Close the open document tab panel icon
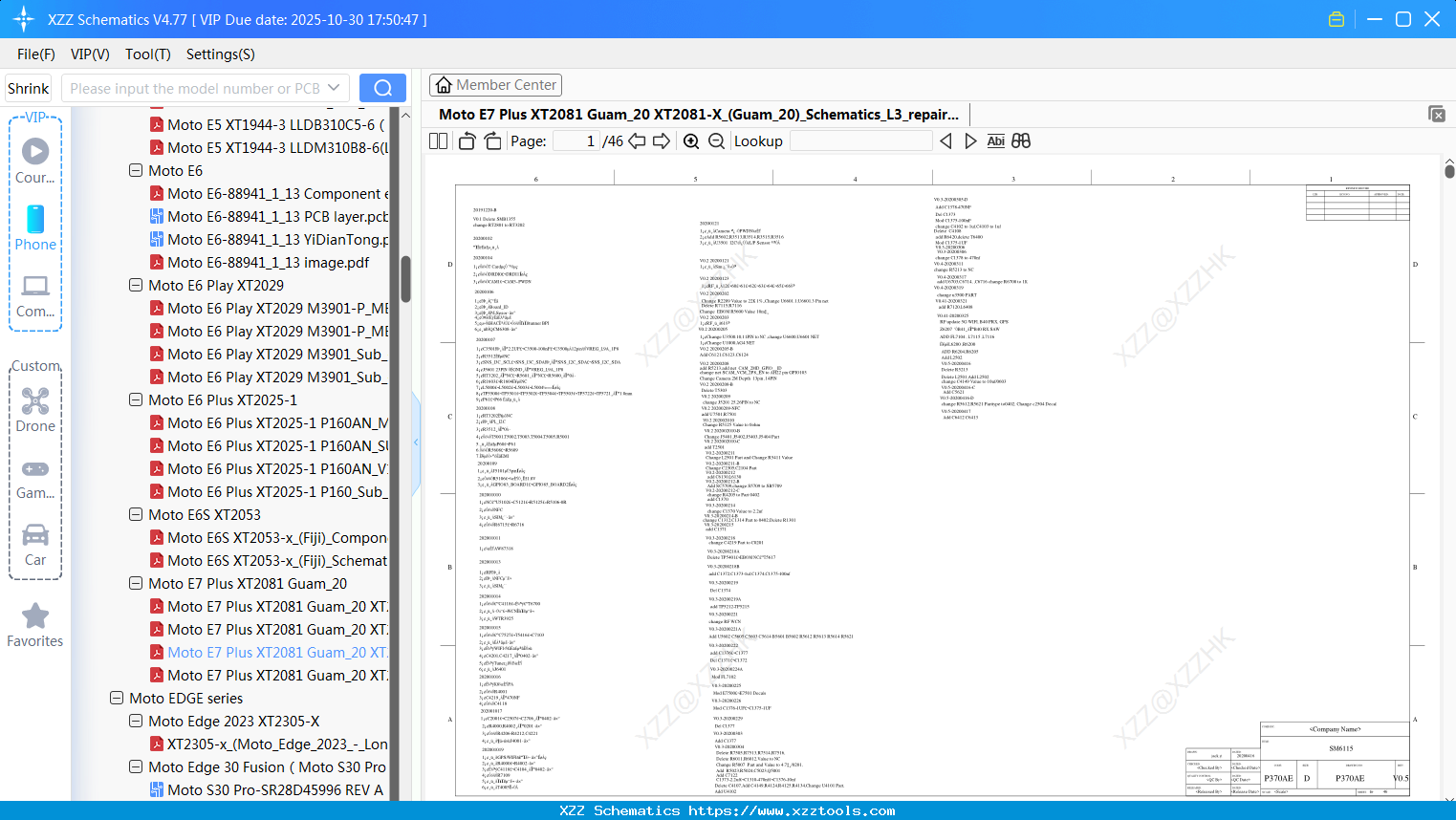This screenshot has height=820, width=1456. pyautogui.click(x=1436, y=114)
